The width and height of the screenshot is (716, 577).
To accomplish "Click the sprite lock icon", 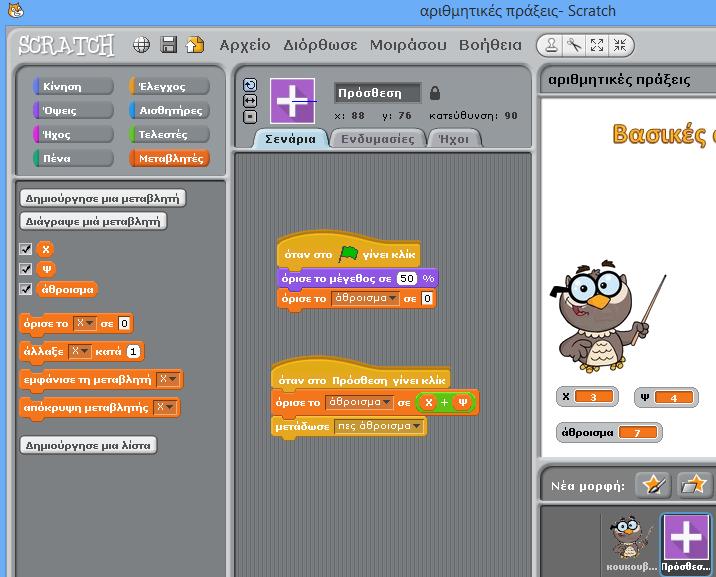I will tap(435, 93).
